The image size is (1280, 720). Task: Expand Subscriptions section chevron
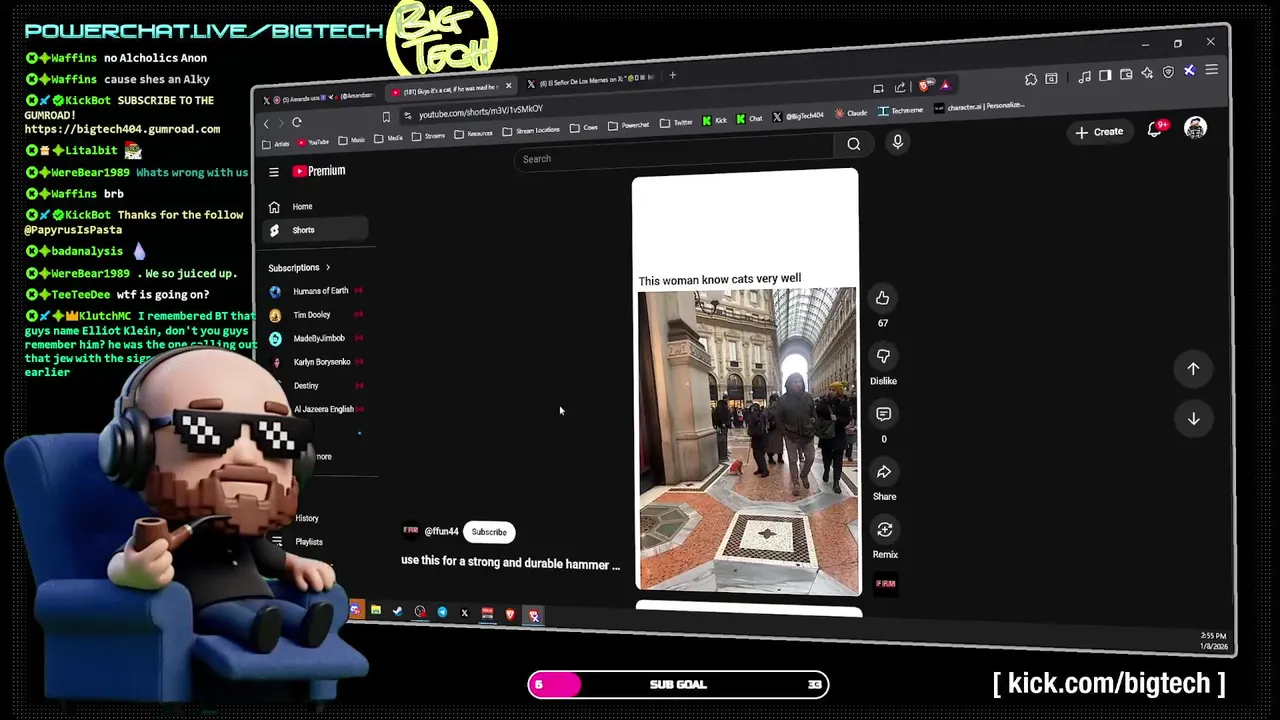click(x=327, y=267)
